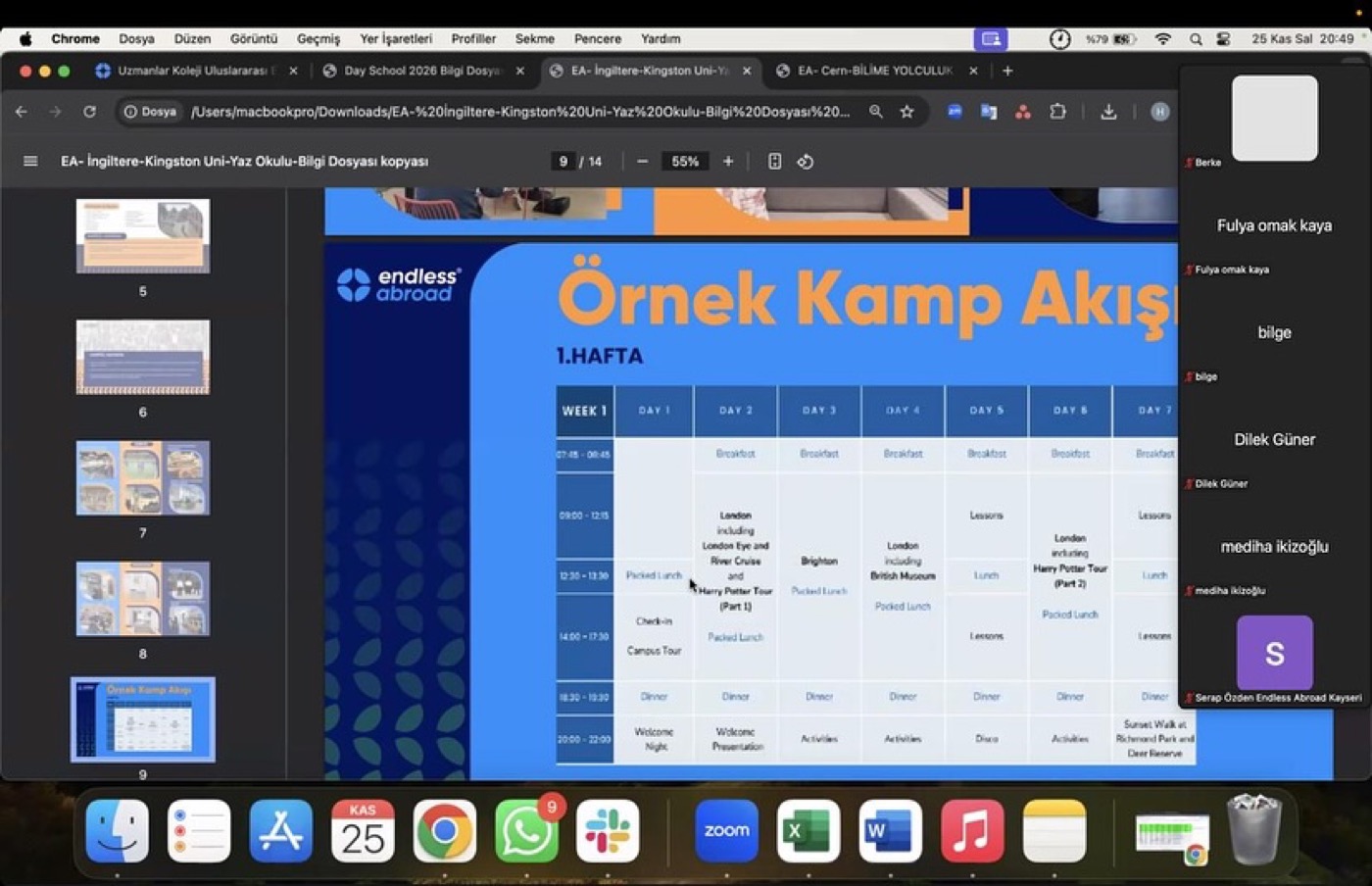Open a new tab with the plus button
1372x886 pixels.
pos(1007,71)
